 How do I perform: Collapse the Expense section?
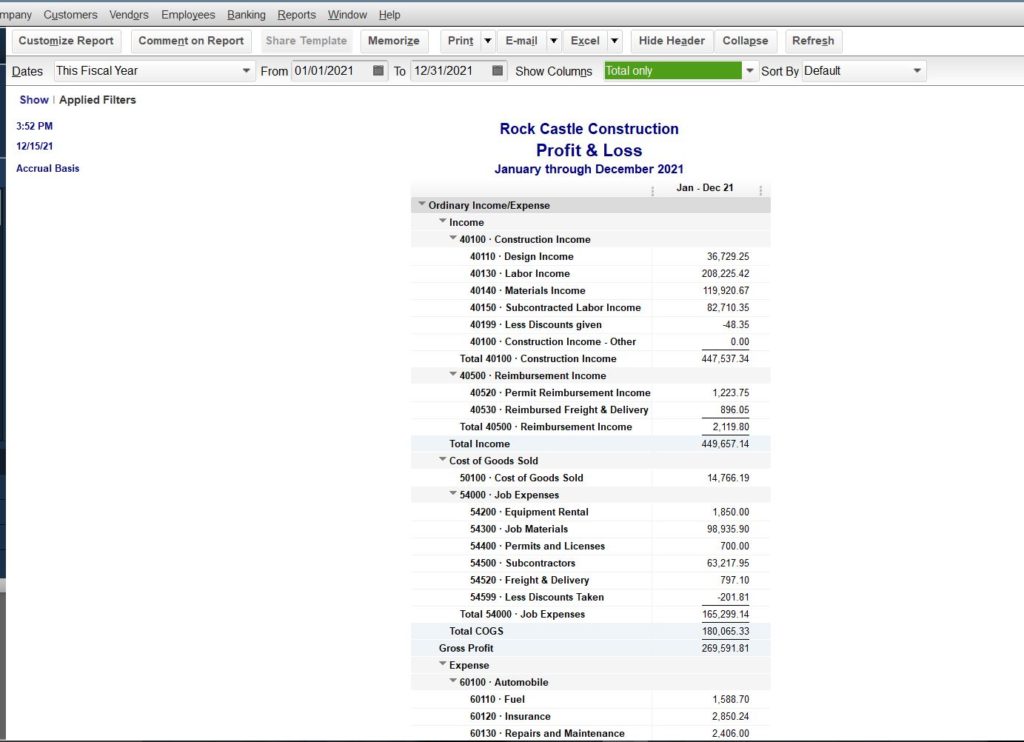[x=443, y=664]
